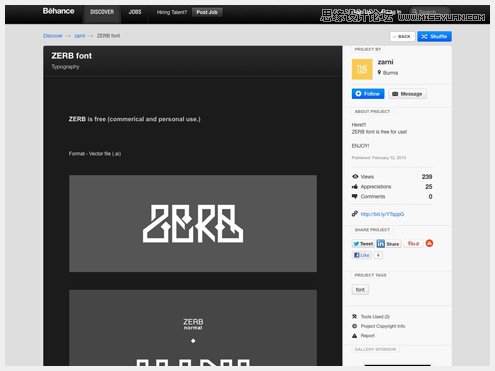Click the Behance logo
Image resolution: width=495 pixels, height=371 pixels.
[58, 11]
